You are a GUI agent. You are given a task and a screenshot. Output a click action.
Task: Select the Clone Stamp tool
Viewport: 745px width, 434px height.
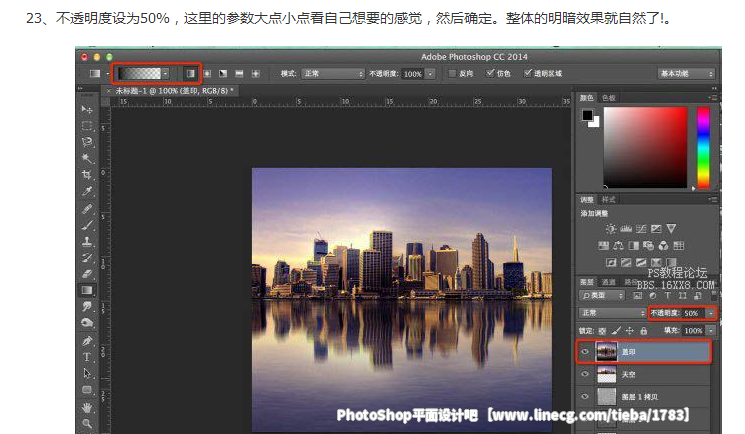pos(87,241)
